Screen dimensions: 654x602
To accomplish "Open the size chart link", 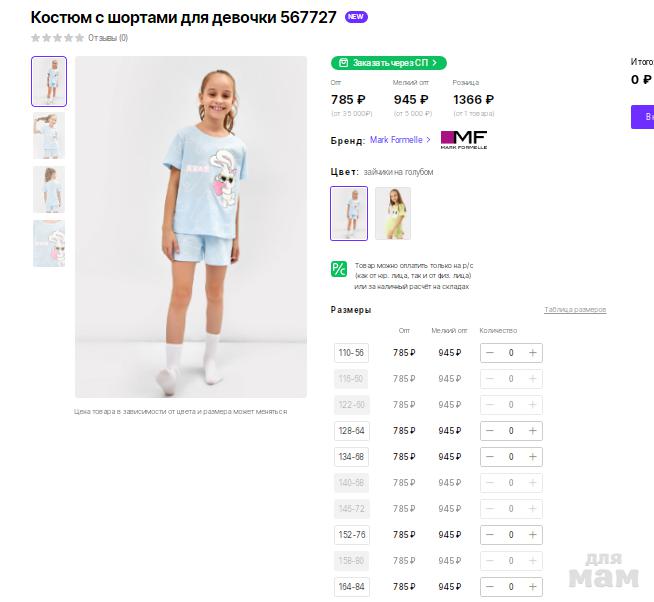I will [x=575, y=310].
